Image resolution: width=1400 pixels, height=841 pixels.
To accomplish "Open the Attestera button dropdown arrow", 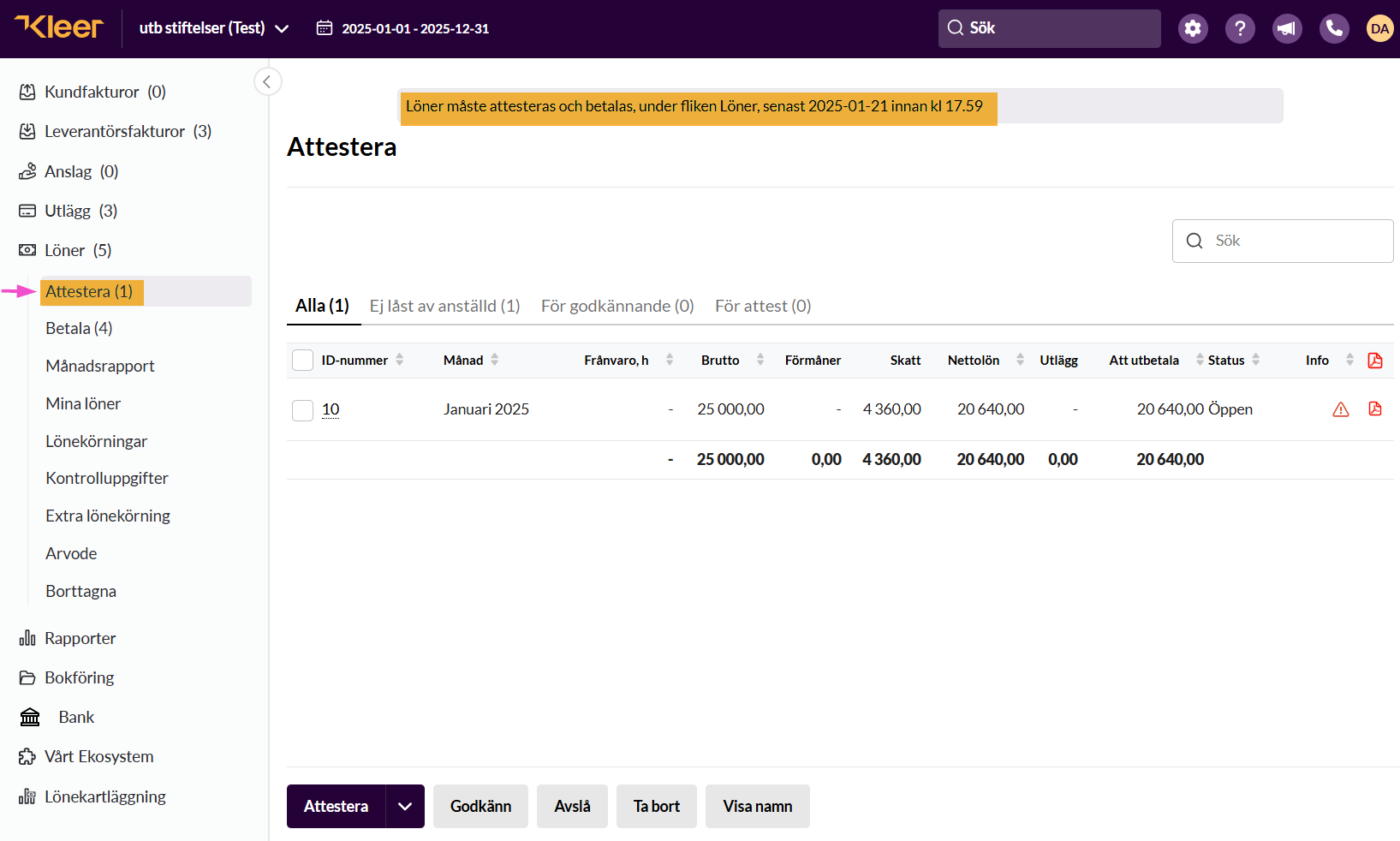I will pyautogui.click(x=405, y=806).
